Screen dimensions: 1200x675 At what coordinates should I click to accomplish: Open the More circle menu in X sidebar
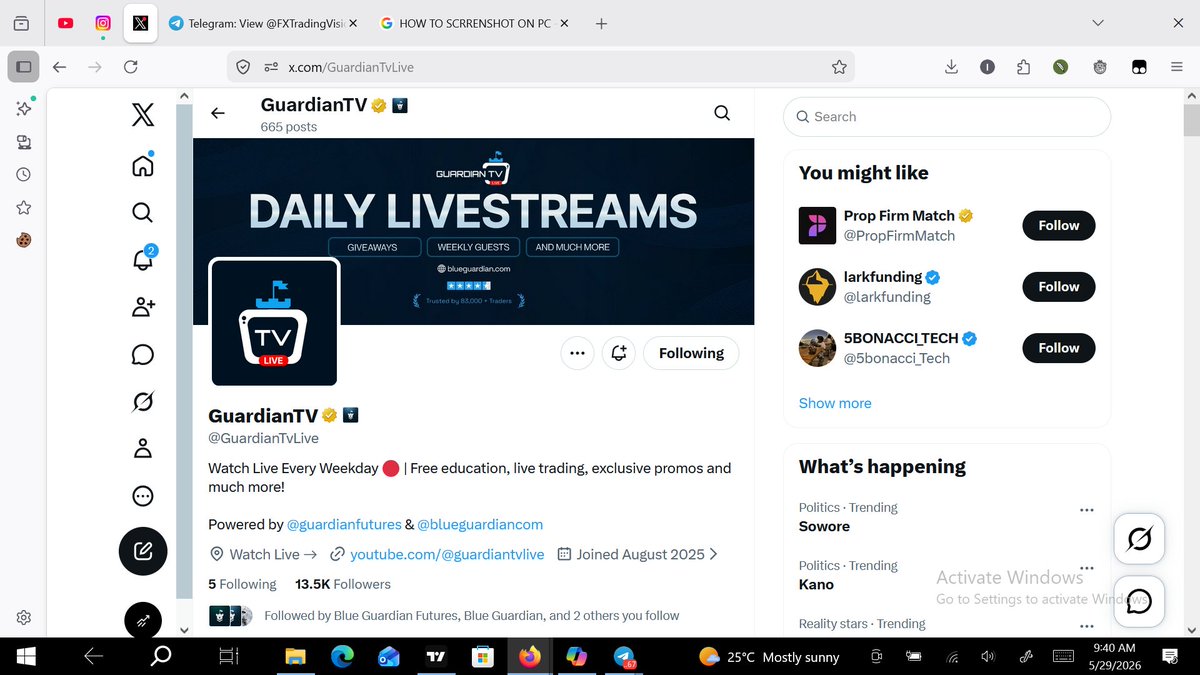pyautogui.click(x=143, y=496)
